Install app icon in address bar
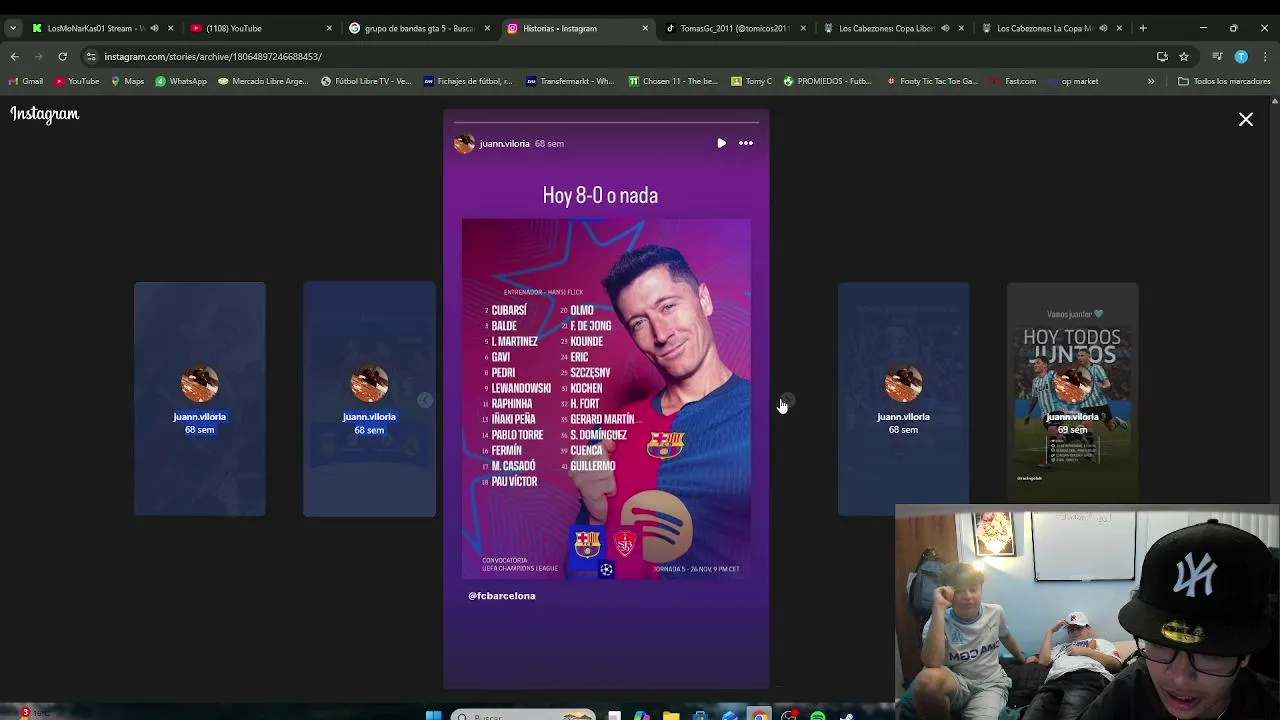 (1162, 57)
